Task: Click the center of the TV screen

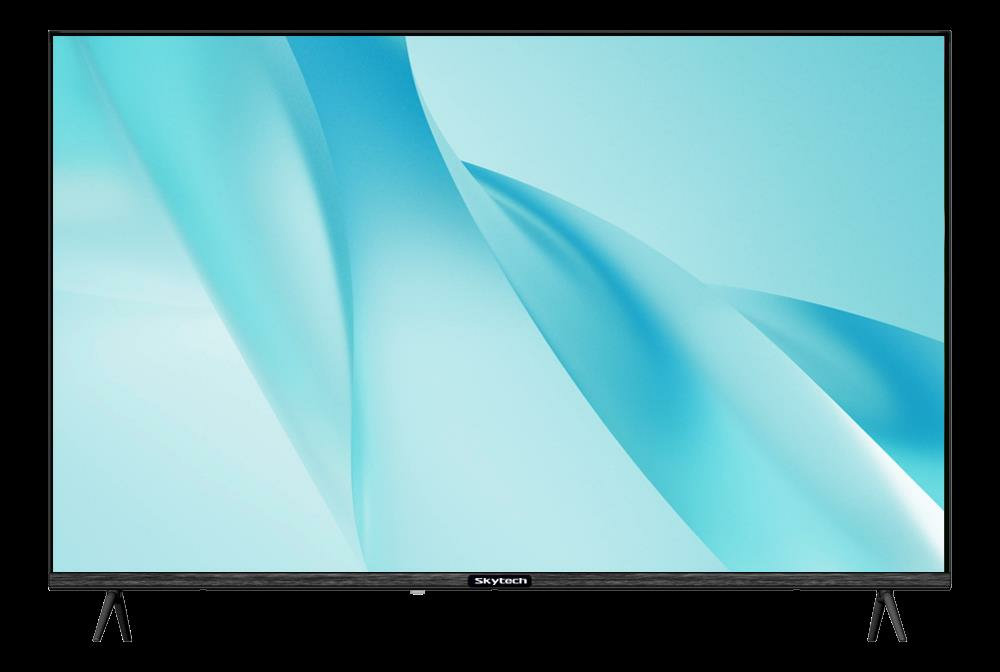Action: (500, 303)
